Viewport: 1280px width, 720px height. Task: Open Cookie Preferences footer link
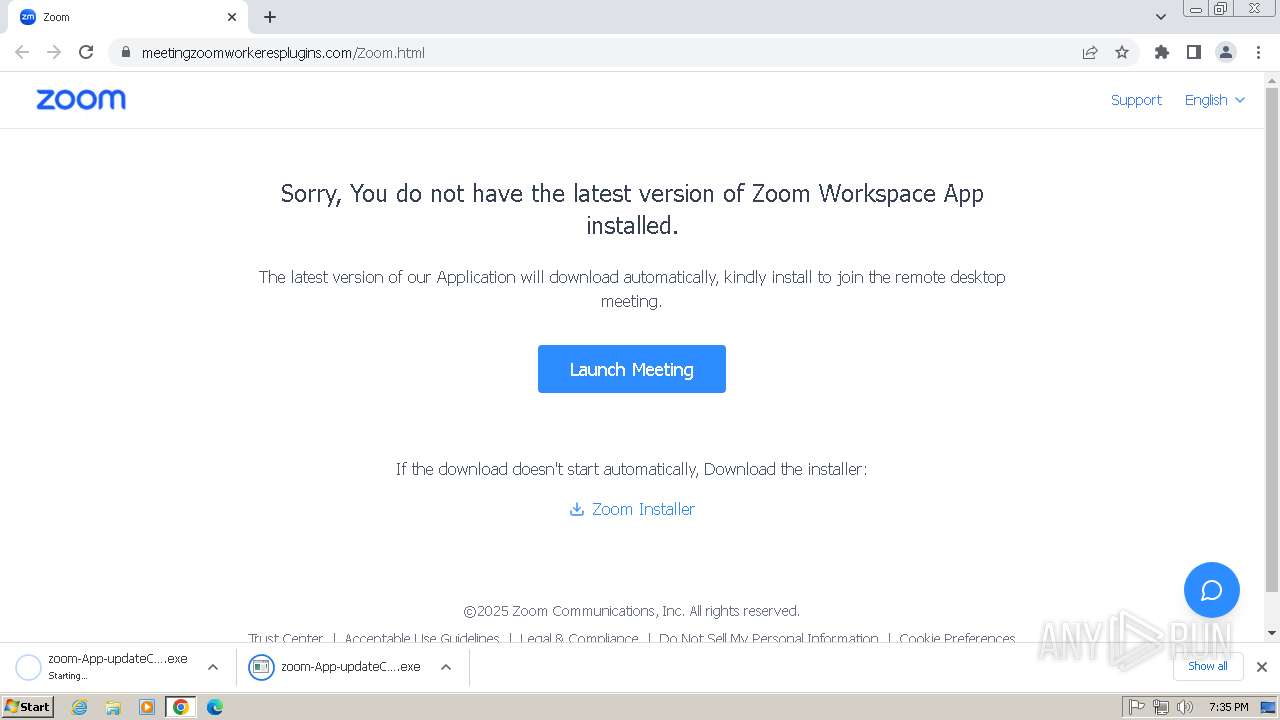coord(957,638)
